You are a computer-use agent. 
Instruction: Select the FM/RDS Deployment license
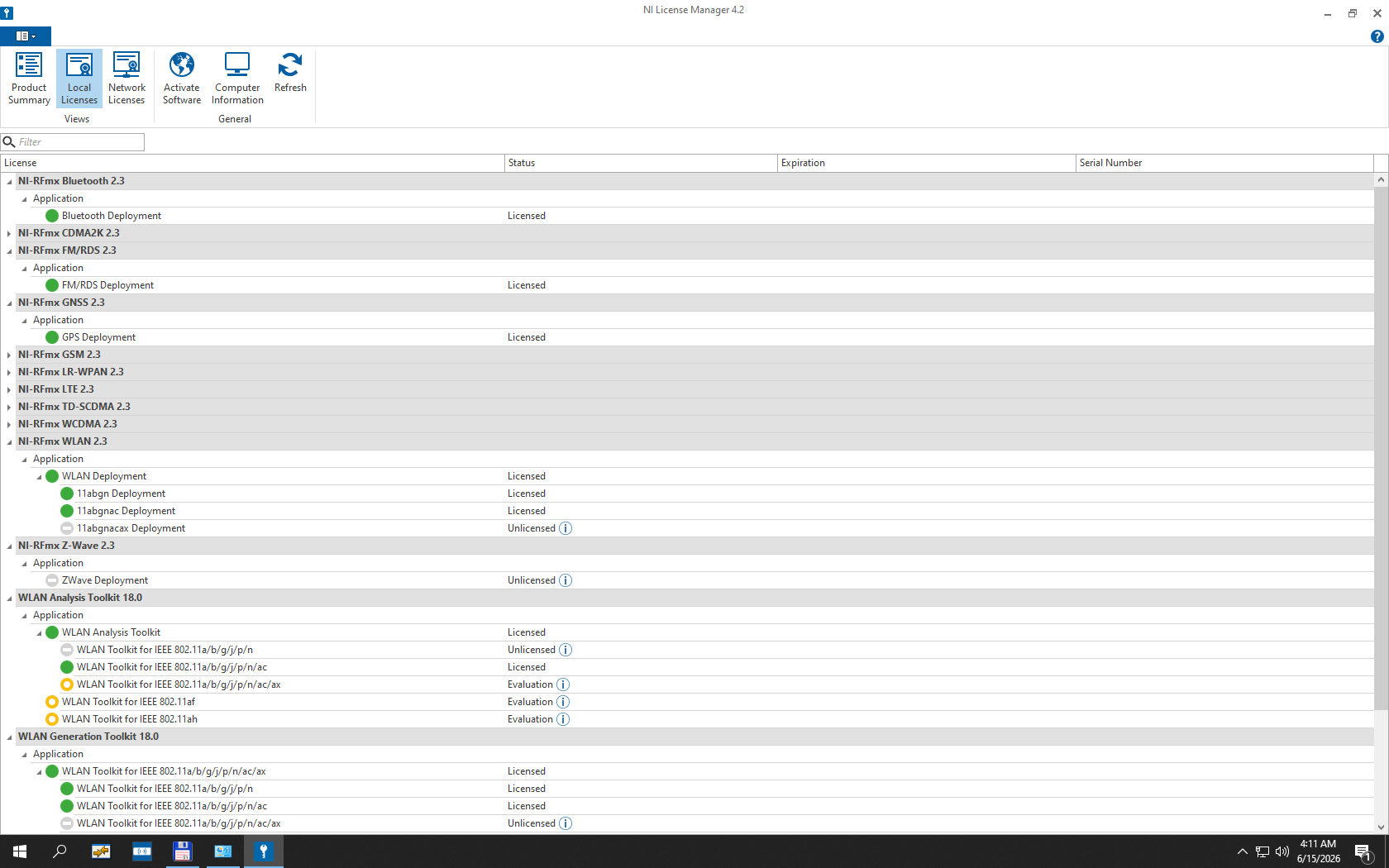[107, 285]
